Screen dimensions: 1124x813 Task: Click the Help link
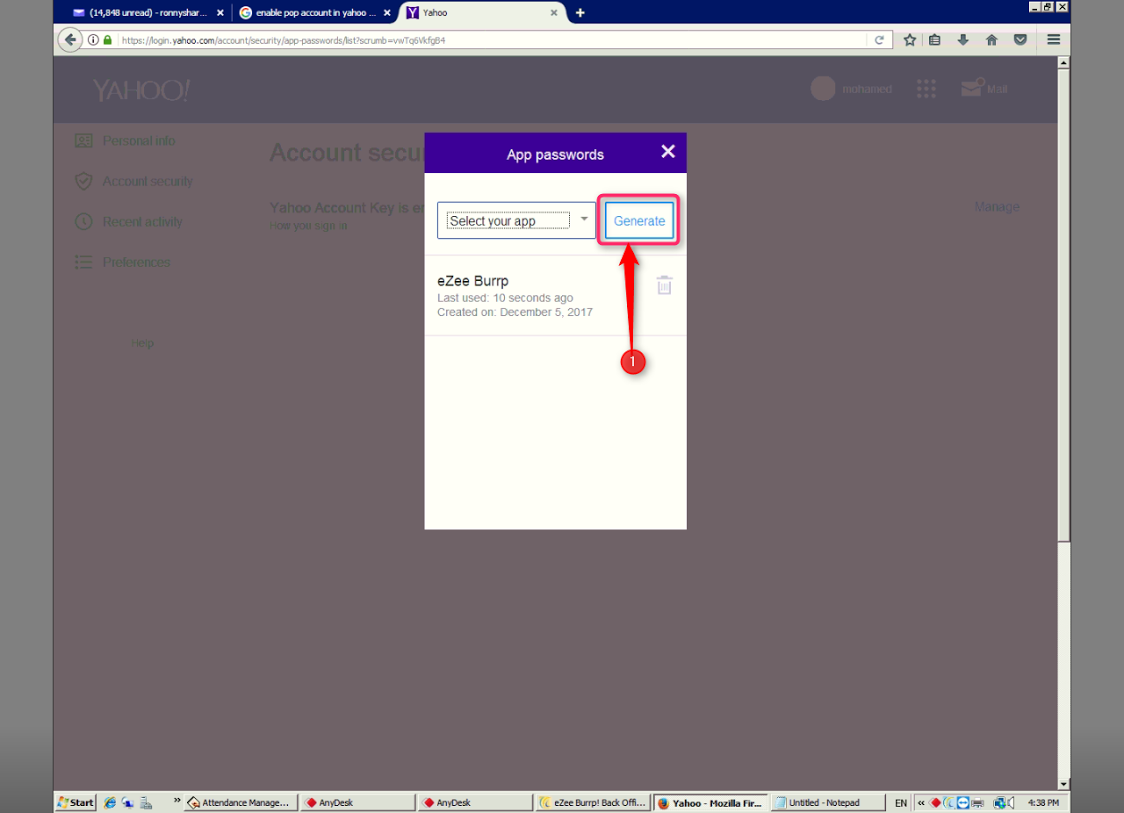[x=142, y=343]
